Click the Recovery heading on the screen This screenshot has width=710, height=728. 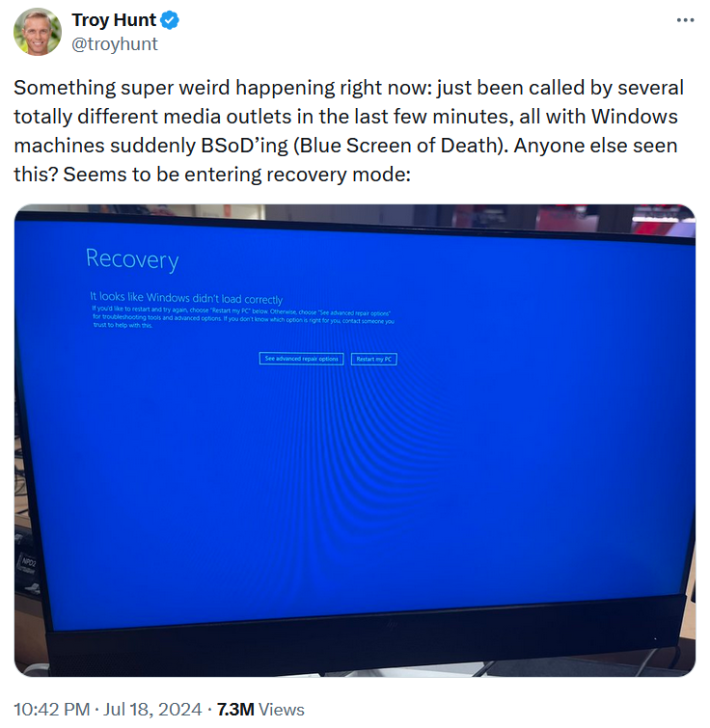coord(132,260)
